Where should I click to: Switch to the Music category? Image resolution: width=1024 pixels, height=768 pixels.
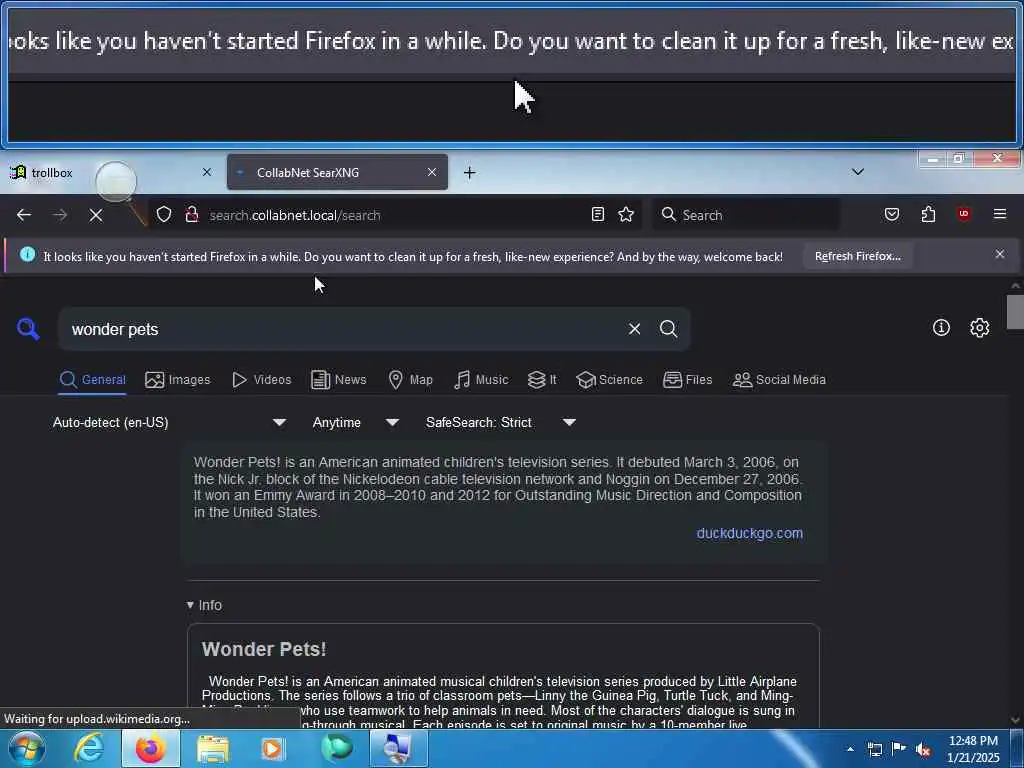[x=481, y=379]
